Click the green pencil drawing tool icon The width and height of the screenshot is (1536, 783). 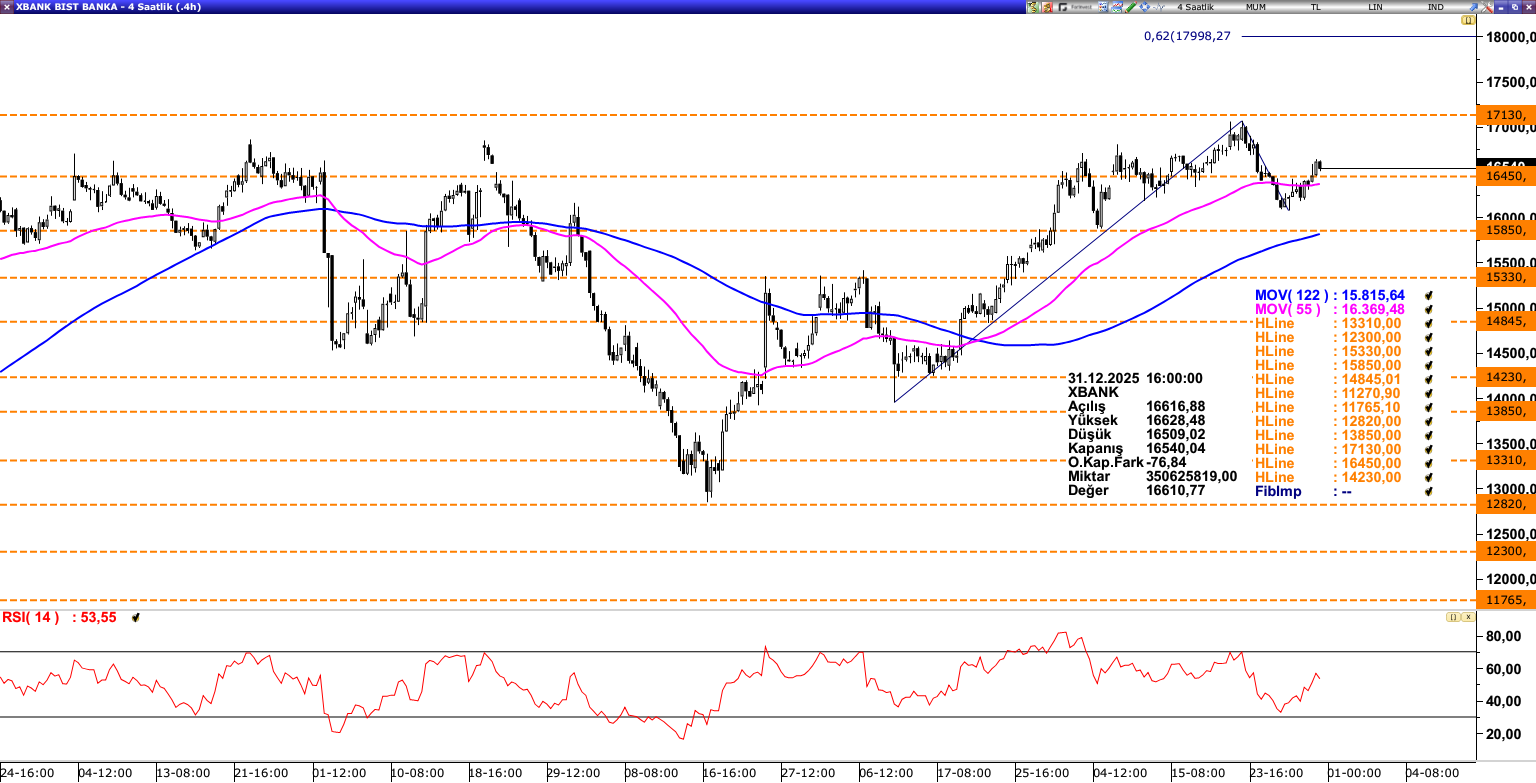1131,7
